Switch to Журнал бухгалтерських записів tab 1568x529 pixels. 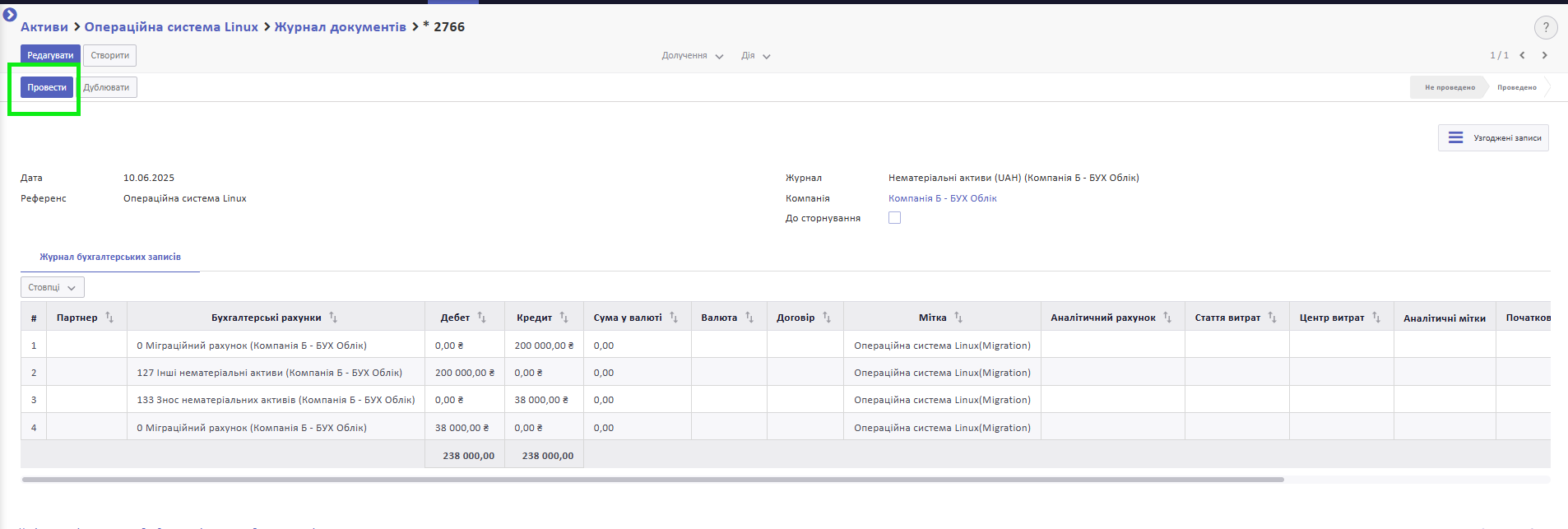click(x=110, y=257)
